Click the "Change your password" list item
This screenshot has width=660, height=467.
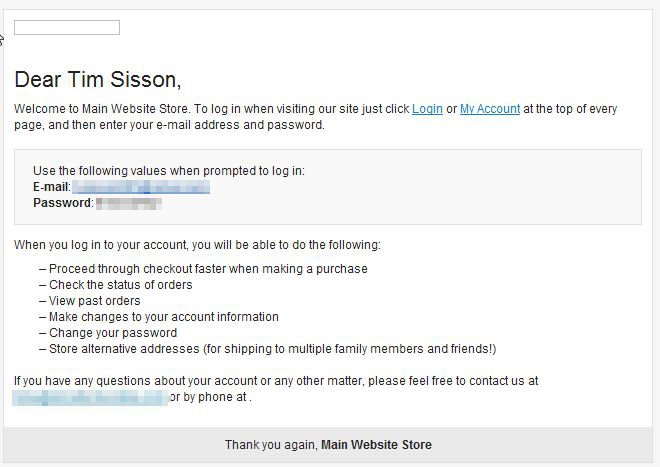pyautogui.click(x=112, y=333)
